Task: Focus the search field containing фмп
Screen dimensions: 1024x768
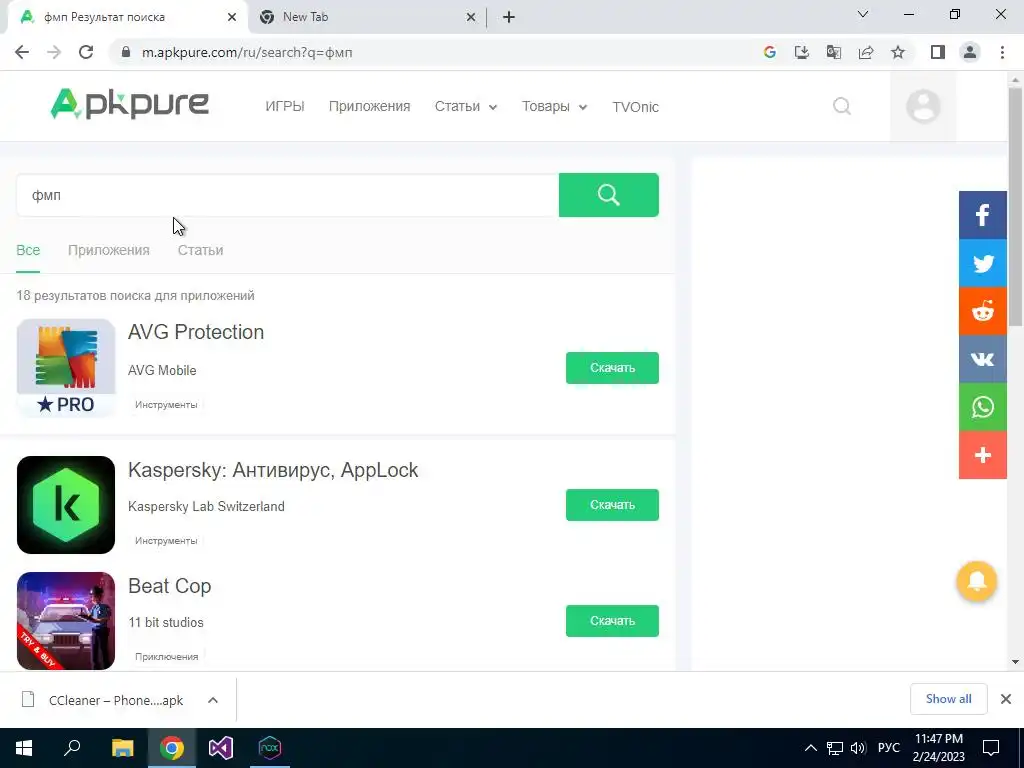Action: [x=287, y=195]
